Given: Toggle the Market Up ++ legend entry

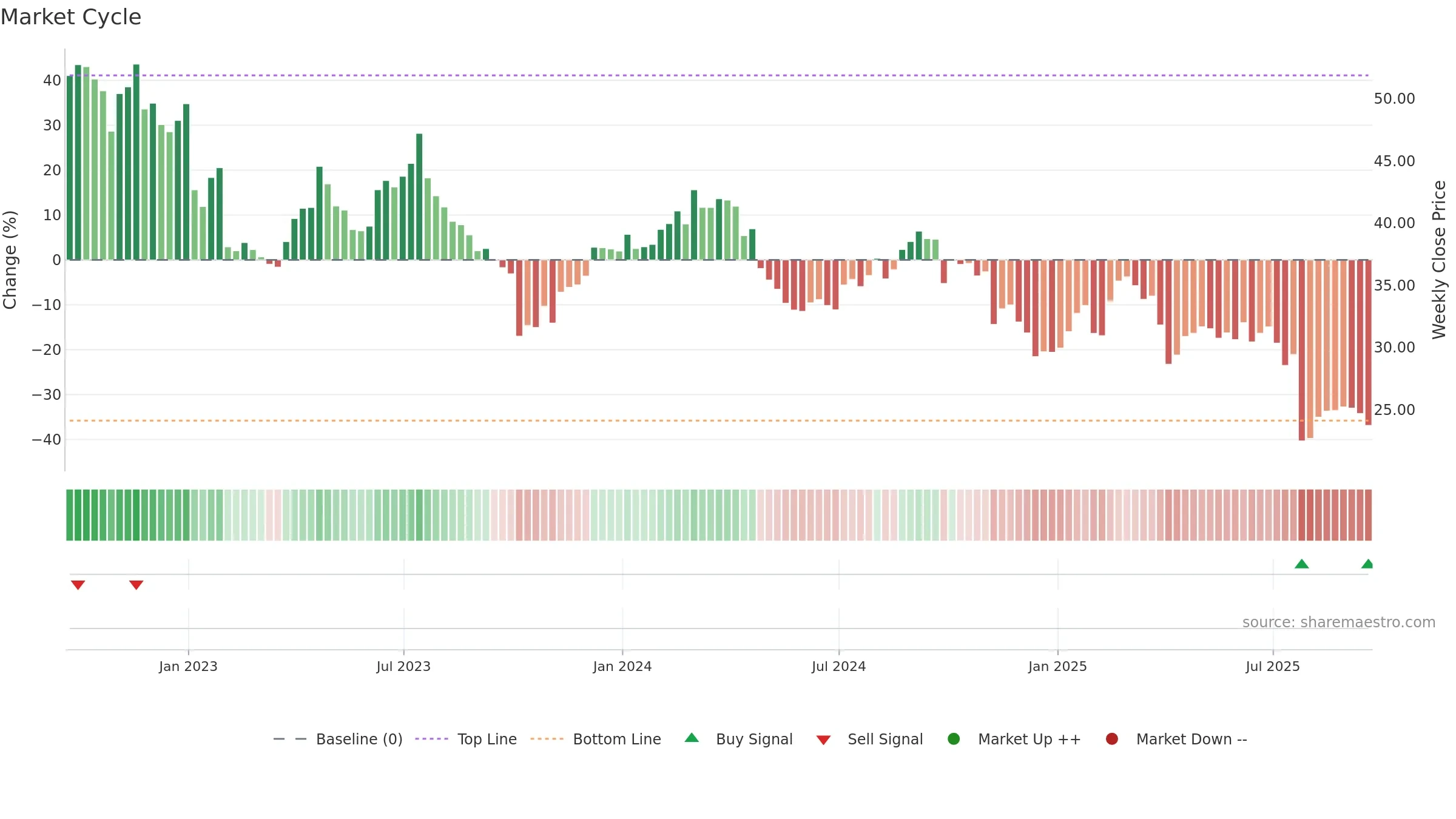Looking at the screenshot, I should tap(1014, 739).
